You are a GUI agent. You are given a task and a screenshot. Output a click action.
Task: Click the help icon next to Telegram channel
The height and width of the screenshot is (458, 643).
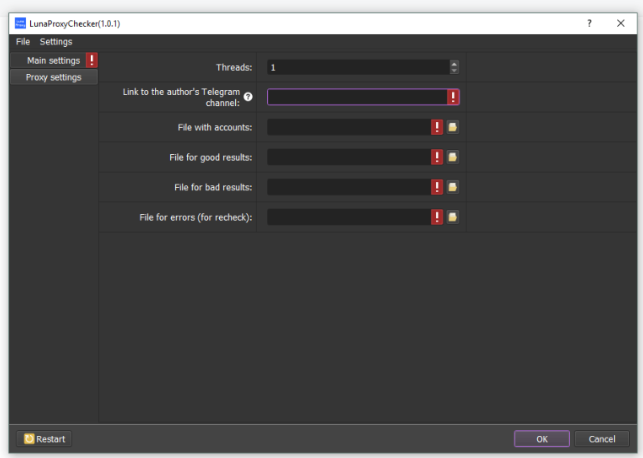pos(248,97)
